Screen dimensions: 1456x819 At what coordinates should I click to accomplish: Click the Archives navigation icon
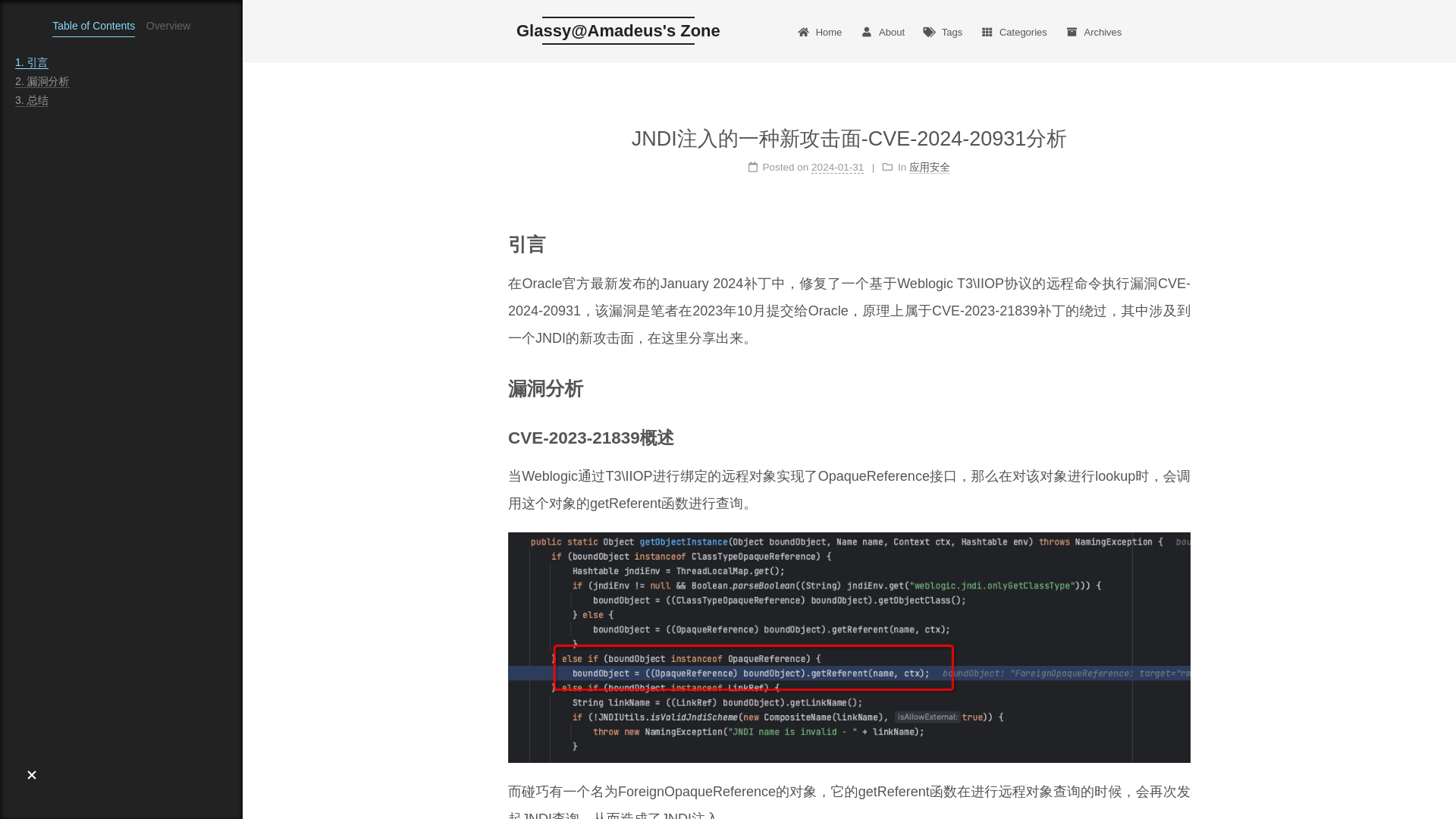tap(1072, 32)
